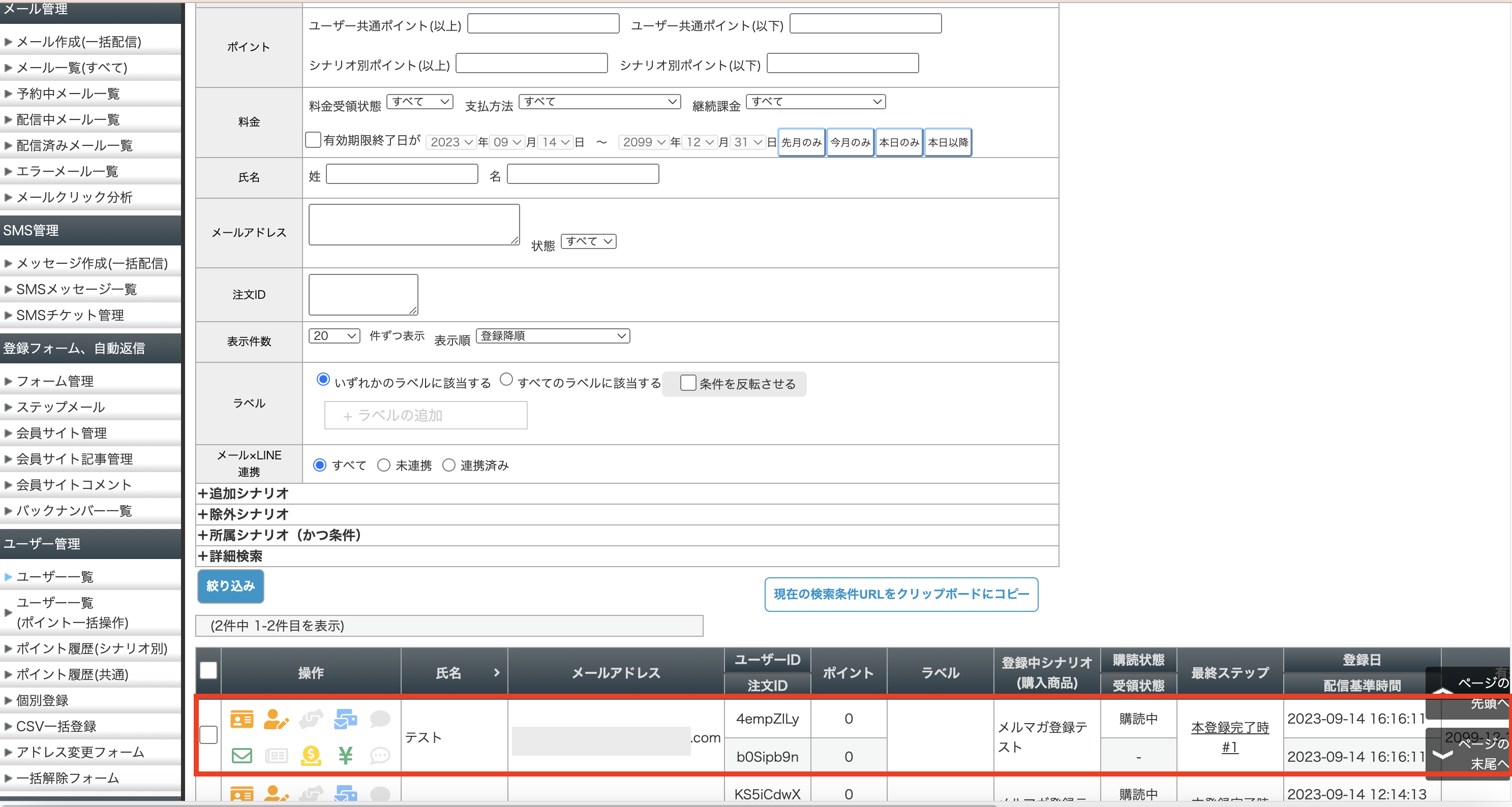The width and height of the screenshot is (1512, 807).
Task: Click the gray newspaper icon in first row
Action: (x=276, y=755)
